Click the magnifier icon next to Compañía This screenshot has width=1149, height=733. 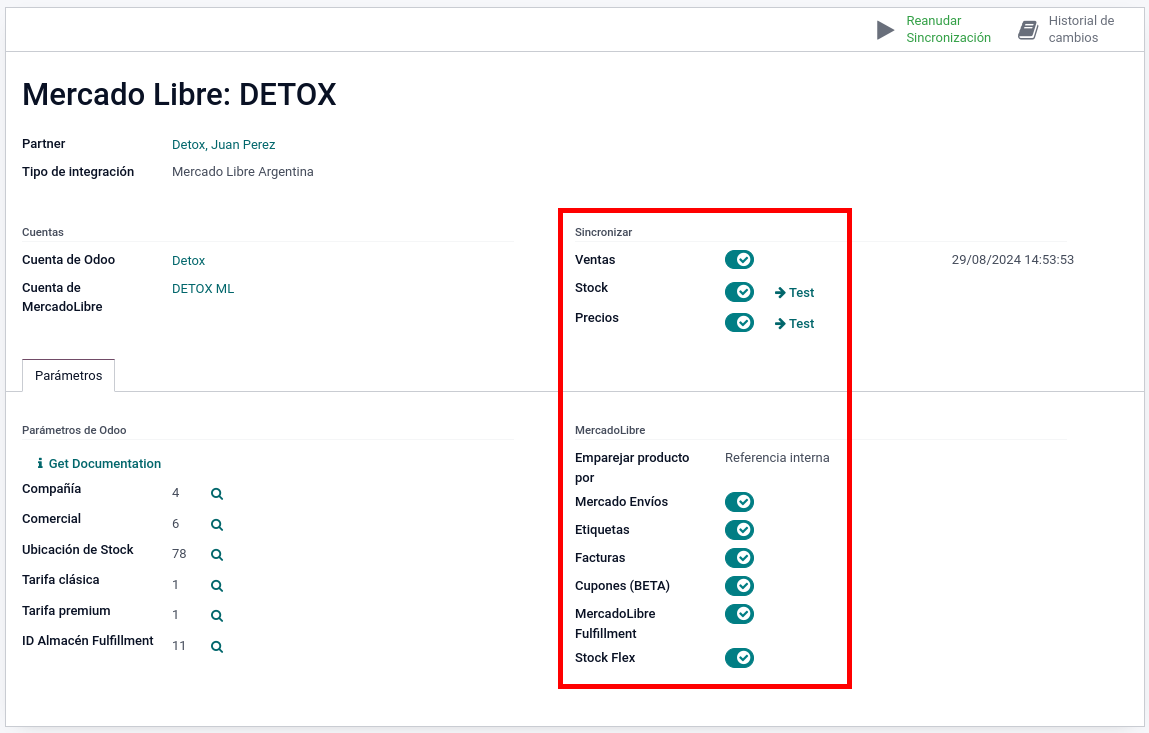[217, 494]
